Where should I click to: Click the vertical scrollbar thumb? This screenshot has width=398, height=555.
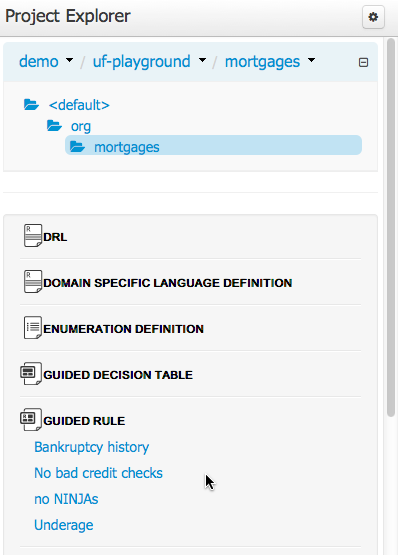[x=391, y=228]
